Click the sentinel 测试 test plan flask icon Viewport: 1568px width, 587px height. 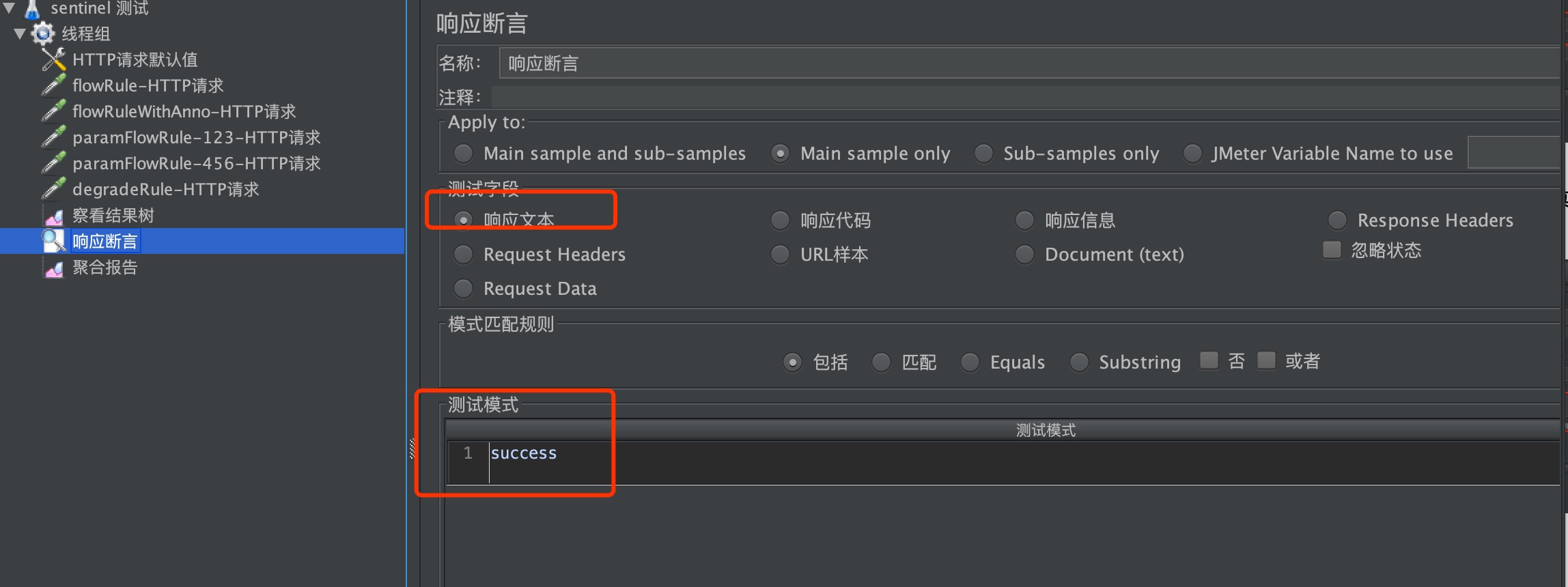(32, 9)
